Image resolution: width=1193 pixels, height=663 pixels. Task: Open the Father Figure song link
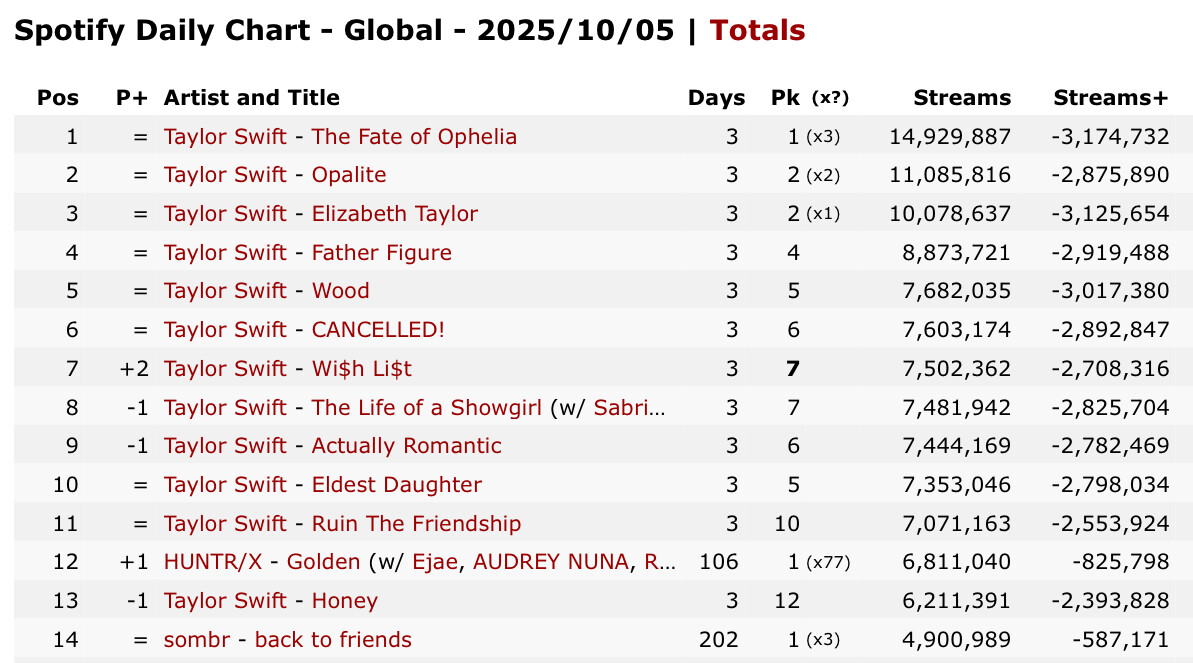(x=381, y=253)
